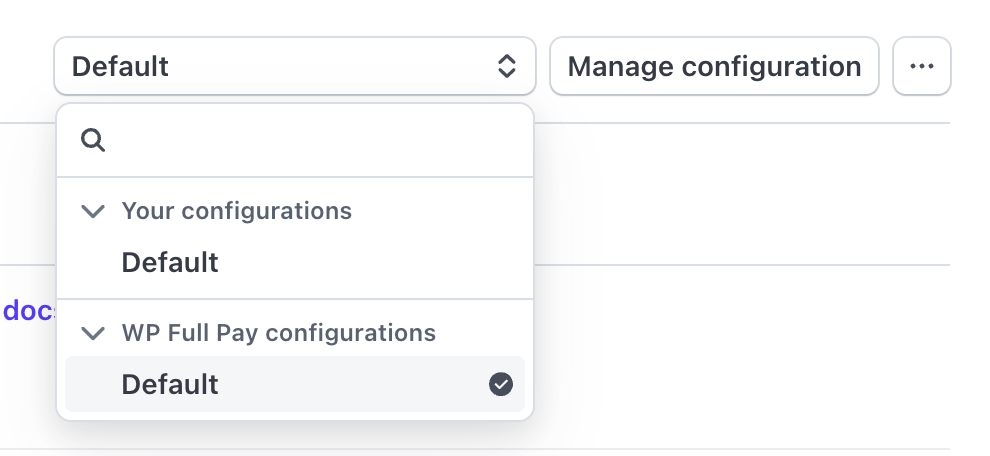Click the ellipsis beside Manage configuration
The image size is (990, 456).
921,67
